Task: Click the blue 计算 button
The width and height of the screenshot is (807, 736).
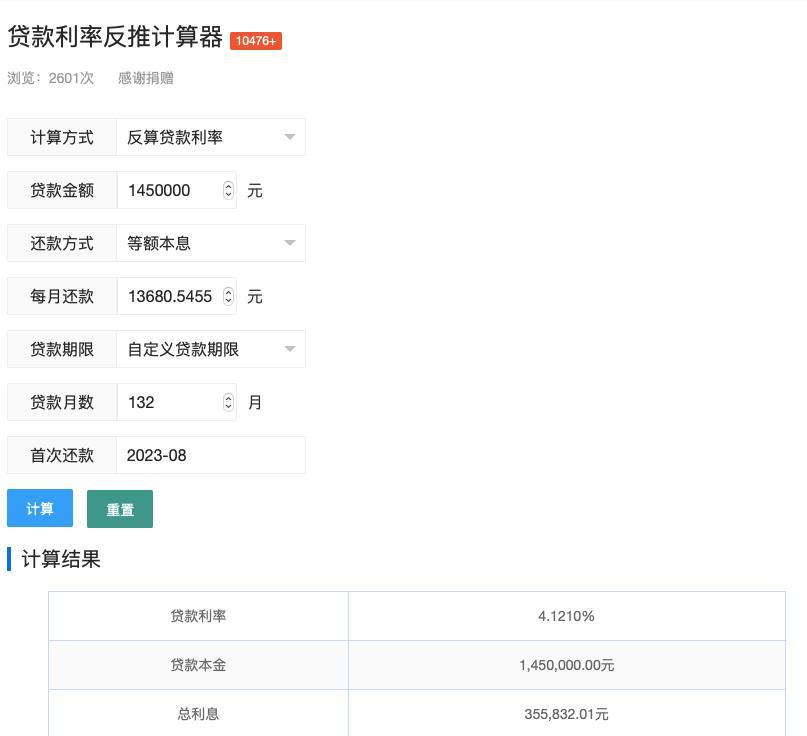Action: coord(40,509)
